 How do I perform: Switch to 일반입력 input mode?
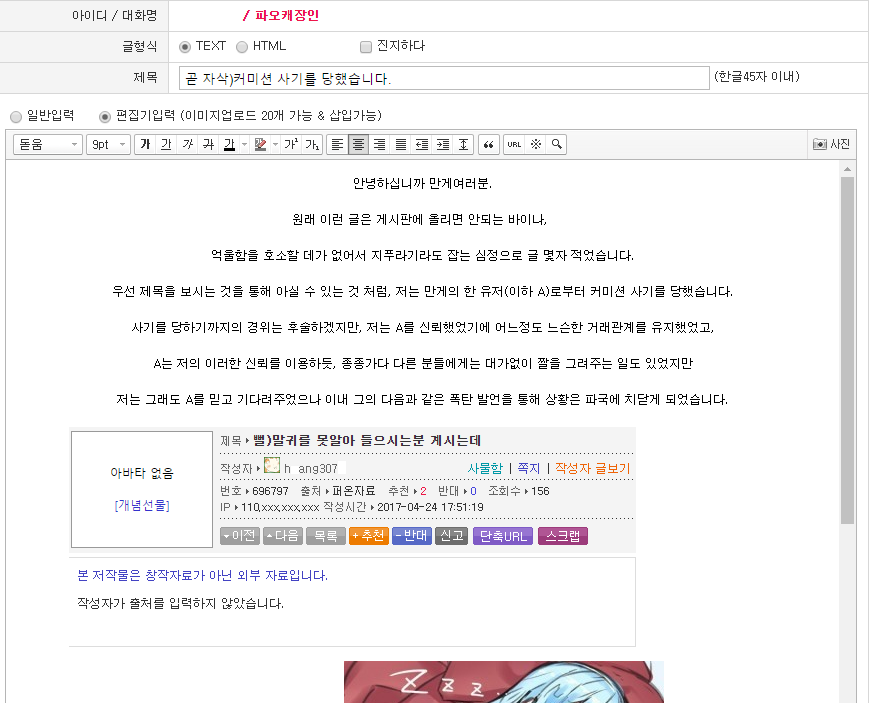pyautogui.click(x=16, y=116)
